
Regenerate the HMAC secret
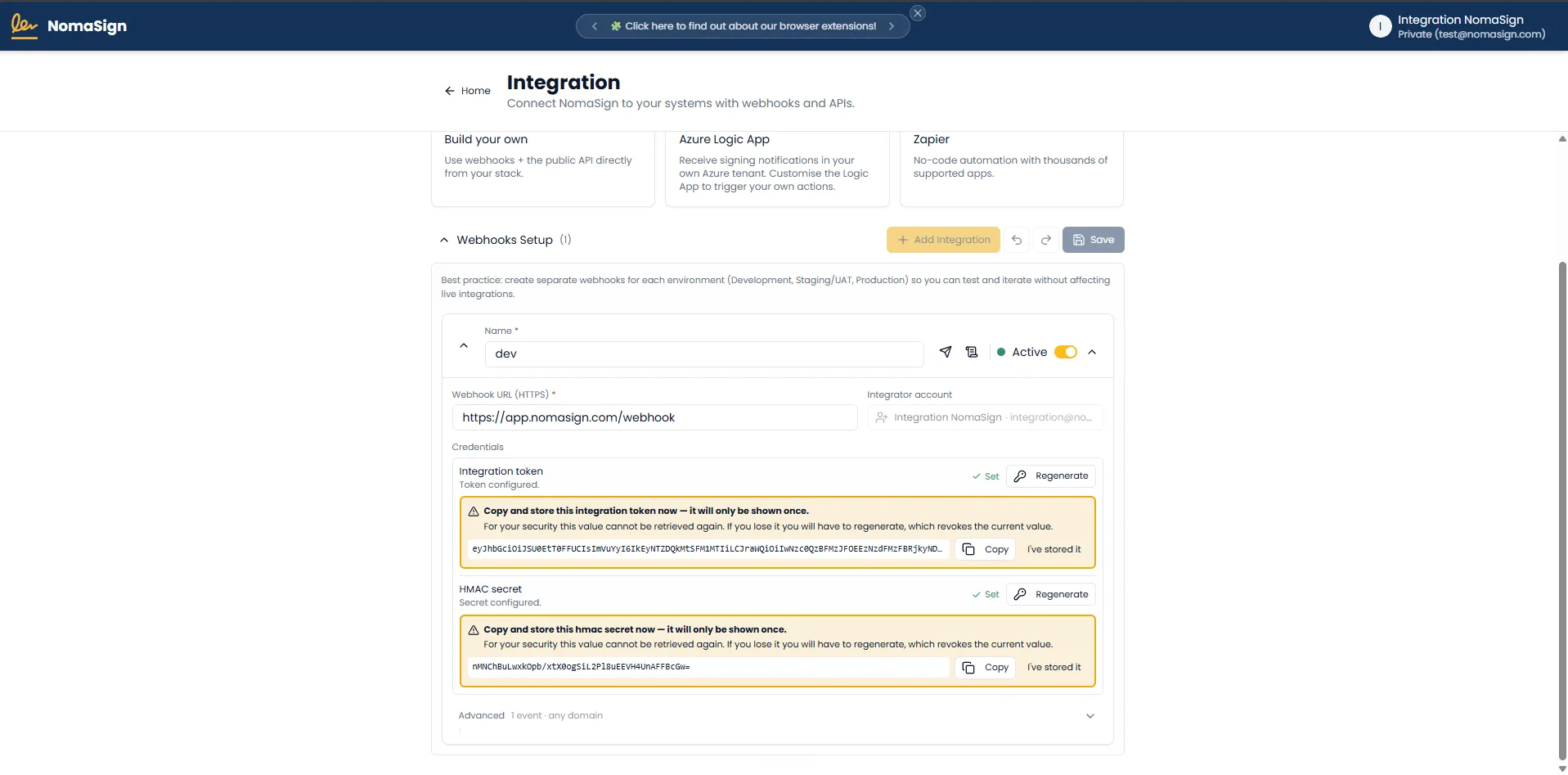coord(1051,594)
